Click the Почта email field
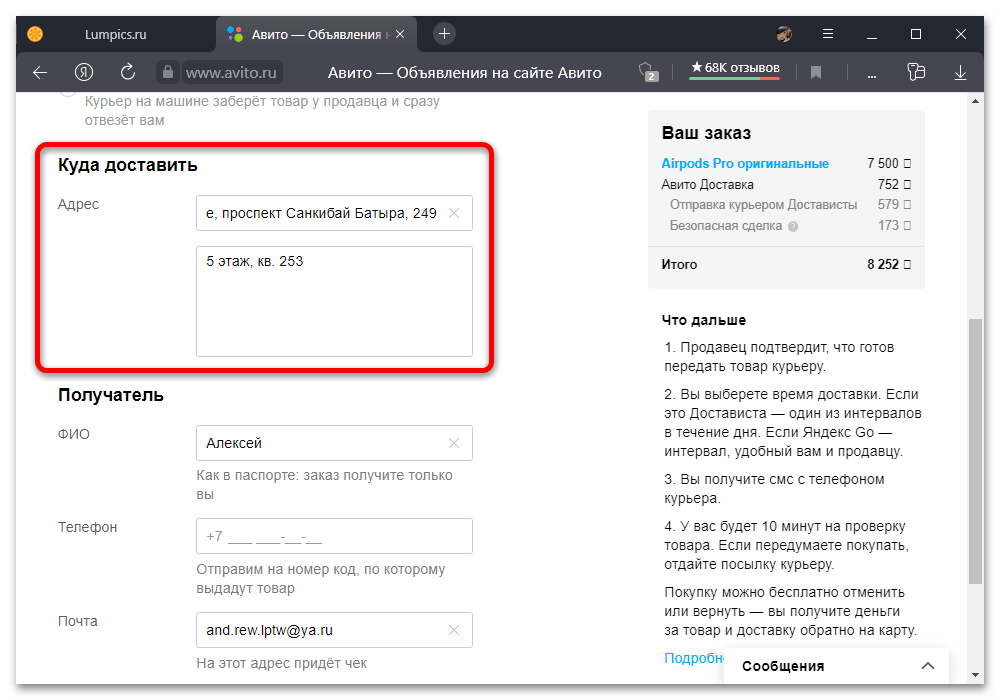The image size is (1000, 700). (334, 630)
